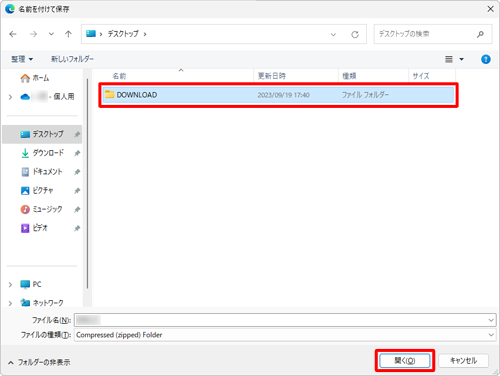Open ミュージック in the sidebar
This screenshot has height=376, width=500.
coord(47,209)
